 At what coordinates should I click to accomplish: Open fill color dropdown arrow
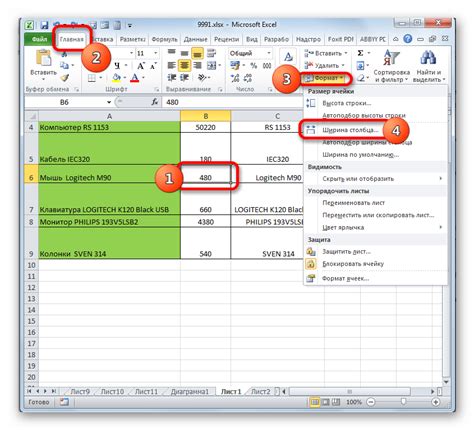coord(124,78)
